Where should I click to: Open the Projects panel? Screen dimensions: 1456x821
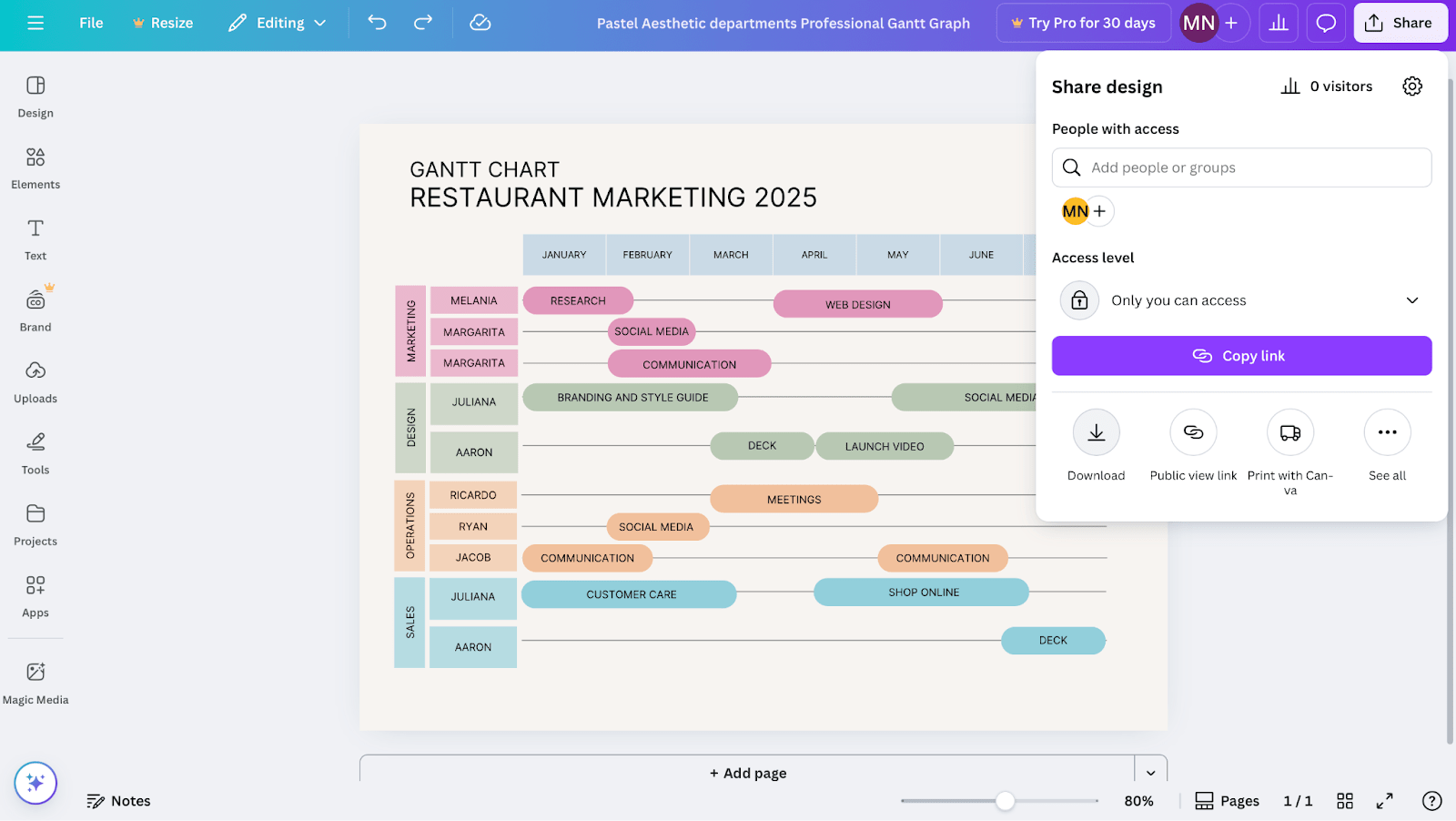coord(35,524)
